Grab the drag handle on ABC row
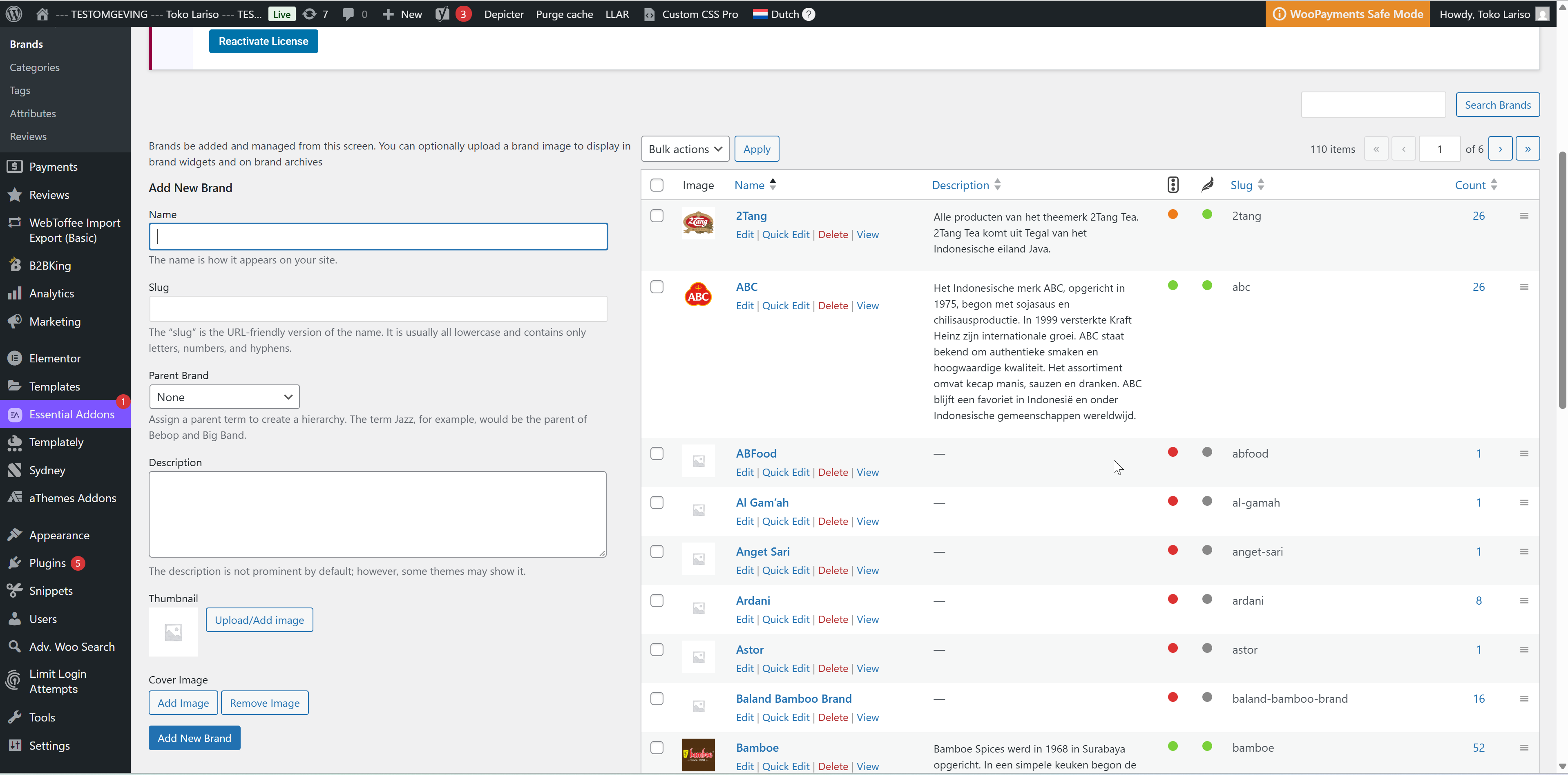This screenshot has height=775, width=1568. [x=1524, y=287]
